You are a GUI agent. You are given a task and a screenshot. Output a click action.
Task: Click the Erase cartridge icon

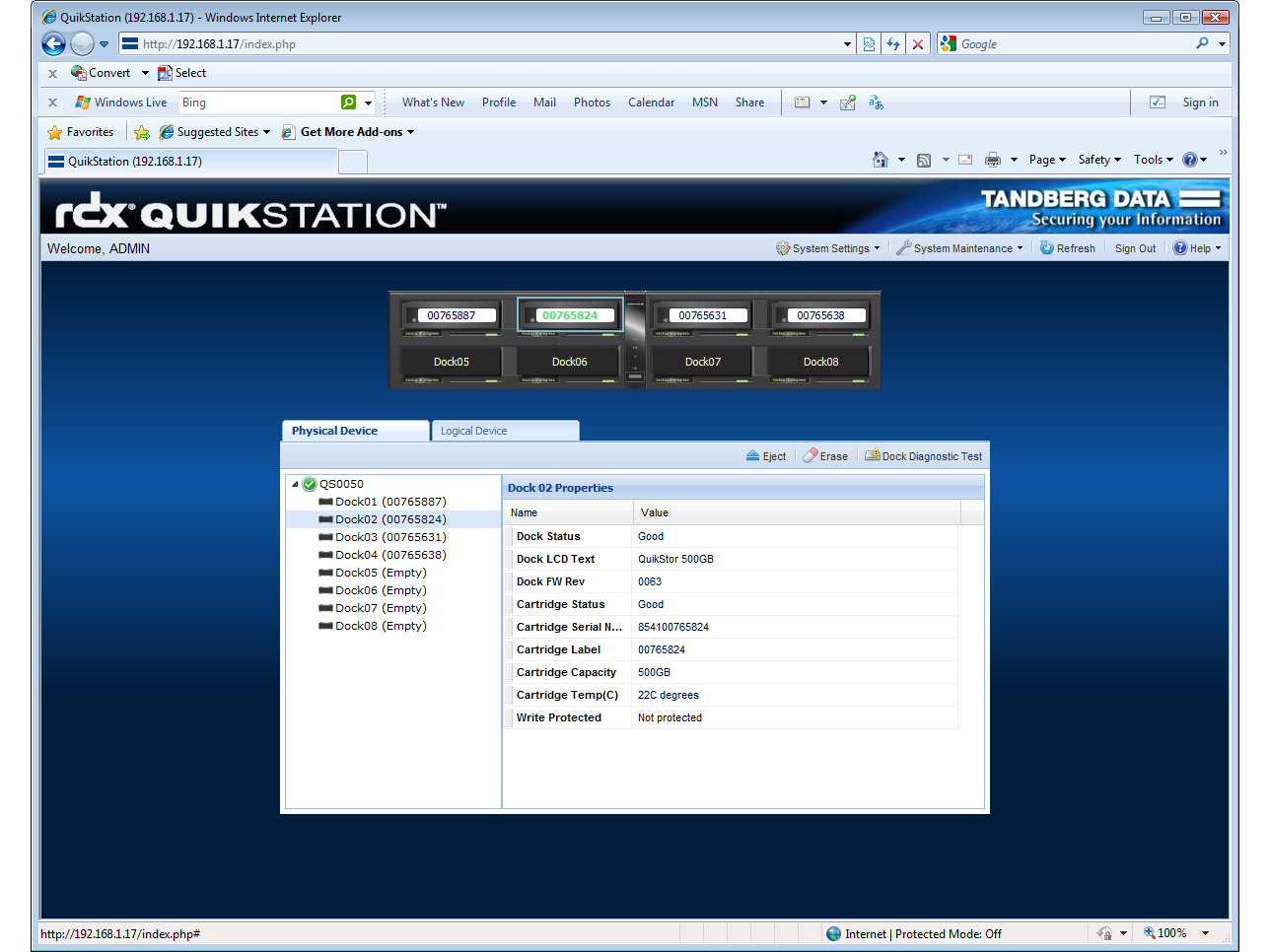[811, 456]
